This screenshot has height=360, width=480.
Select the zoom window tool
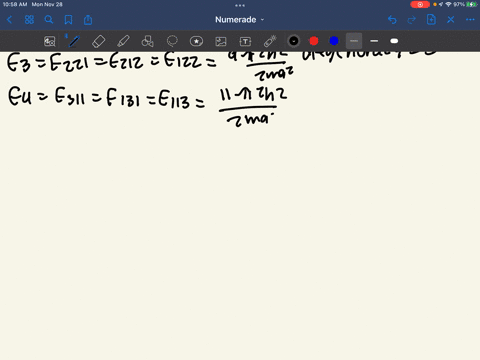click(50, 41)
